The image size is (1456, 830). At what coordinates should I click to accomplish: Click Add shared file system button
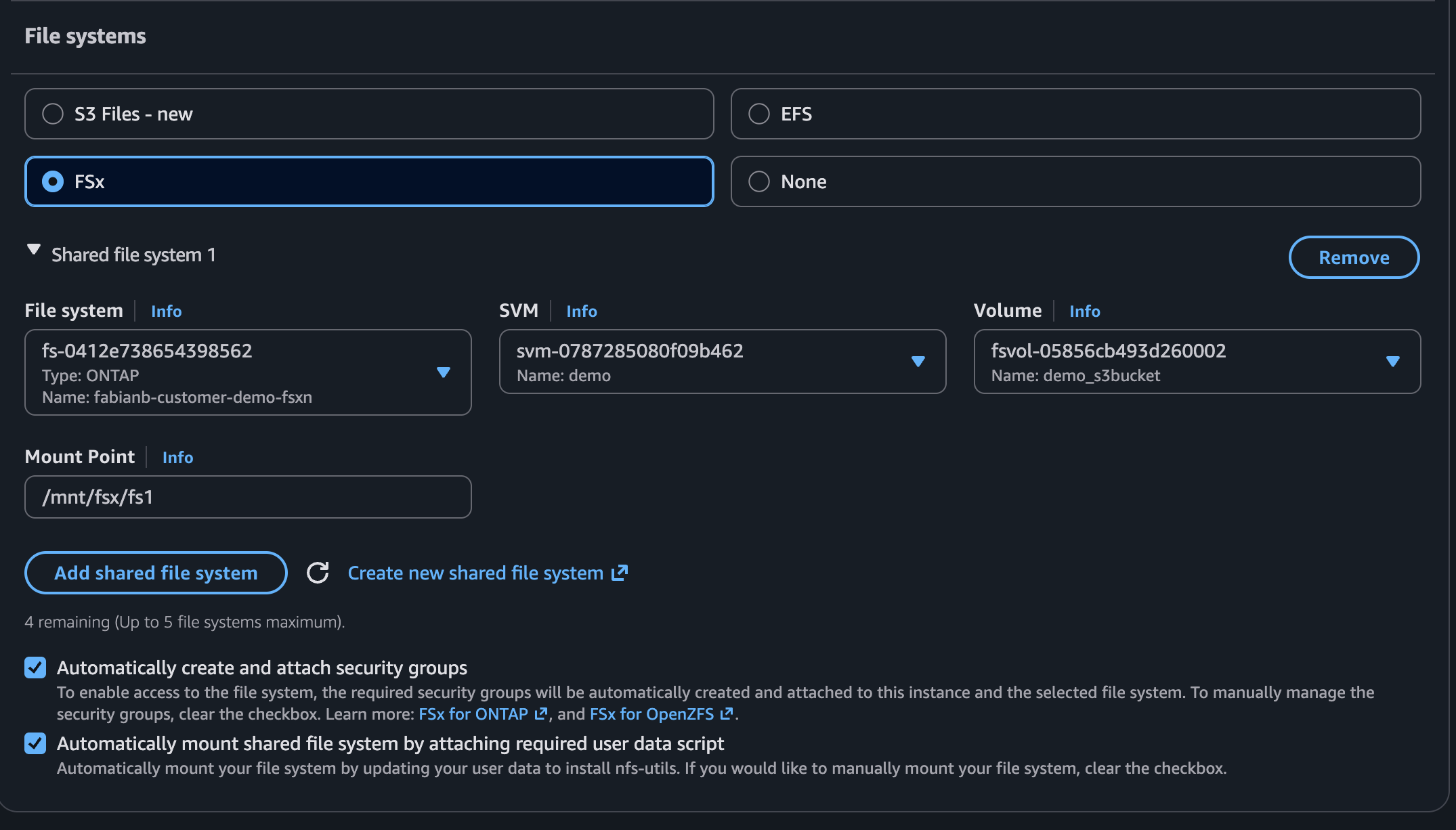pos(156,573)
